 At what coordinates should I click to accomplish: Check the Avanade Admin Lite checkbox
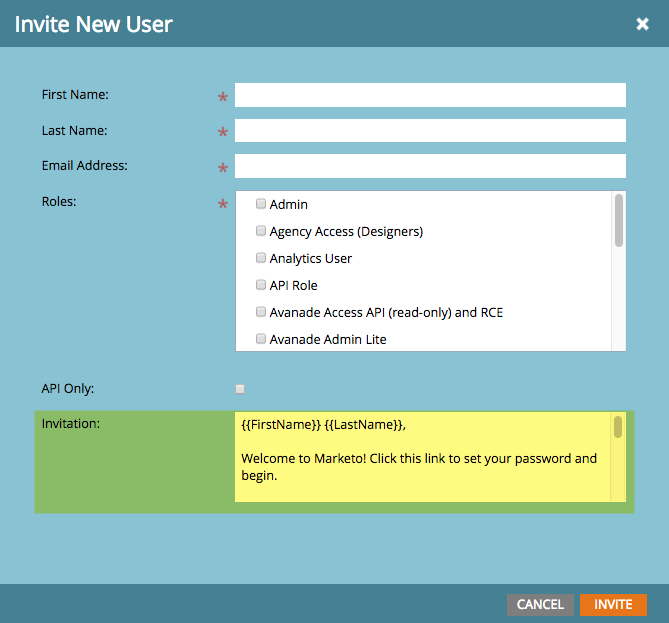(x=261, y=339)
